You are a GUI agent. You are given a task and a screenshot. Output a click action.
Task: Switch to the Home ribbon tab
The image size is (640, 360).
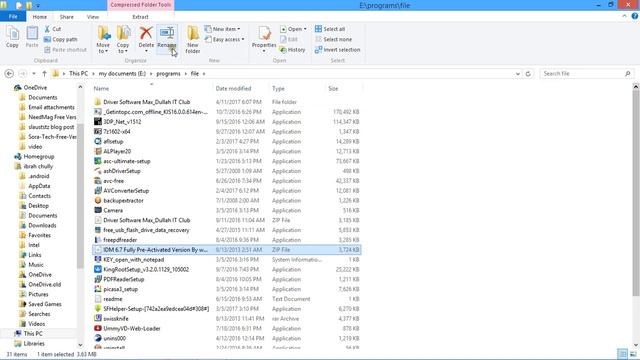pos(40,17)
